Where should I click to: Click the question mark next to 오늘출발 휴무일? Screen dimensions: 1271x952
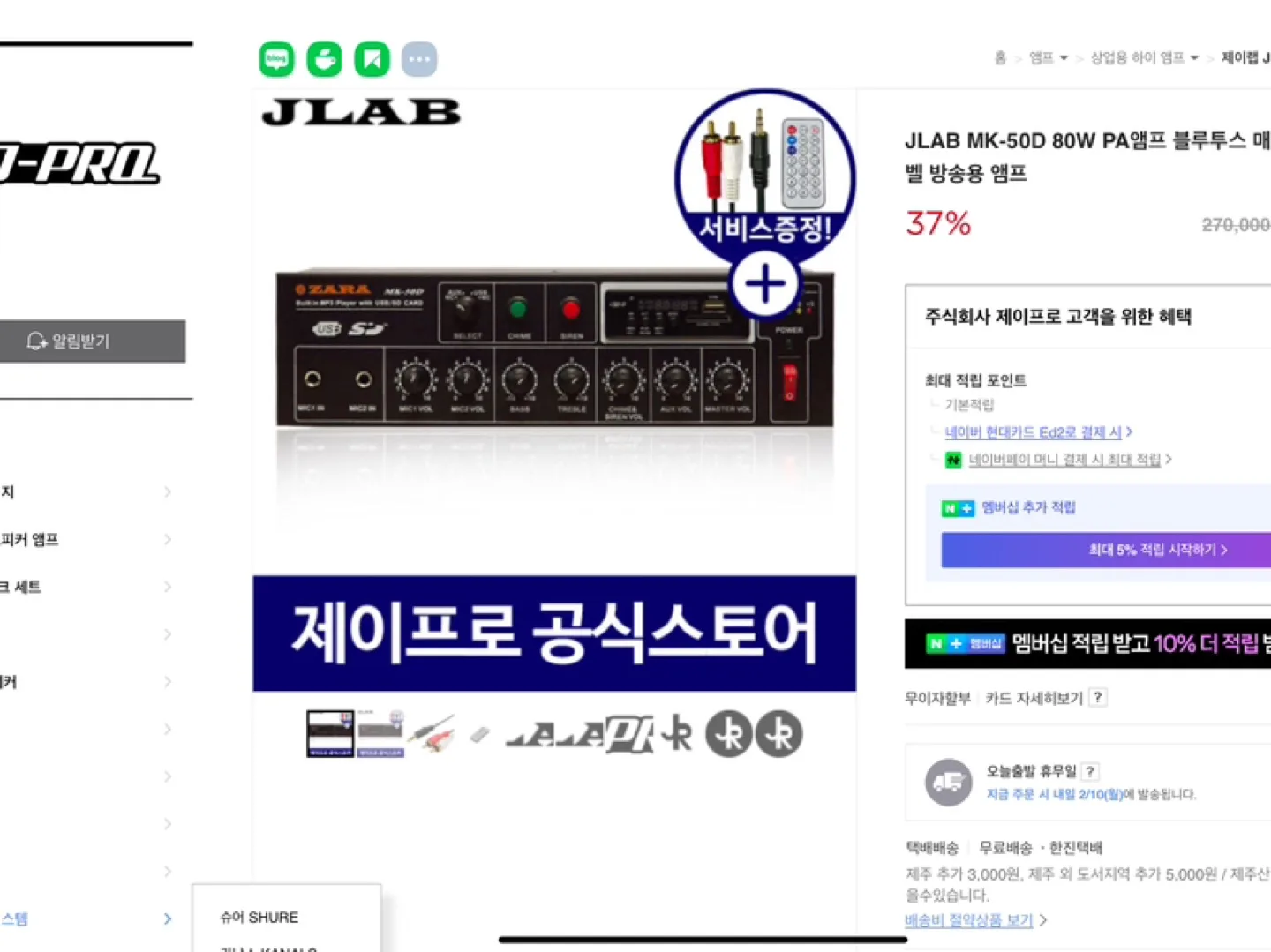click(x=1090, y=771)
